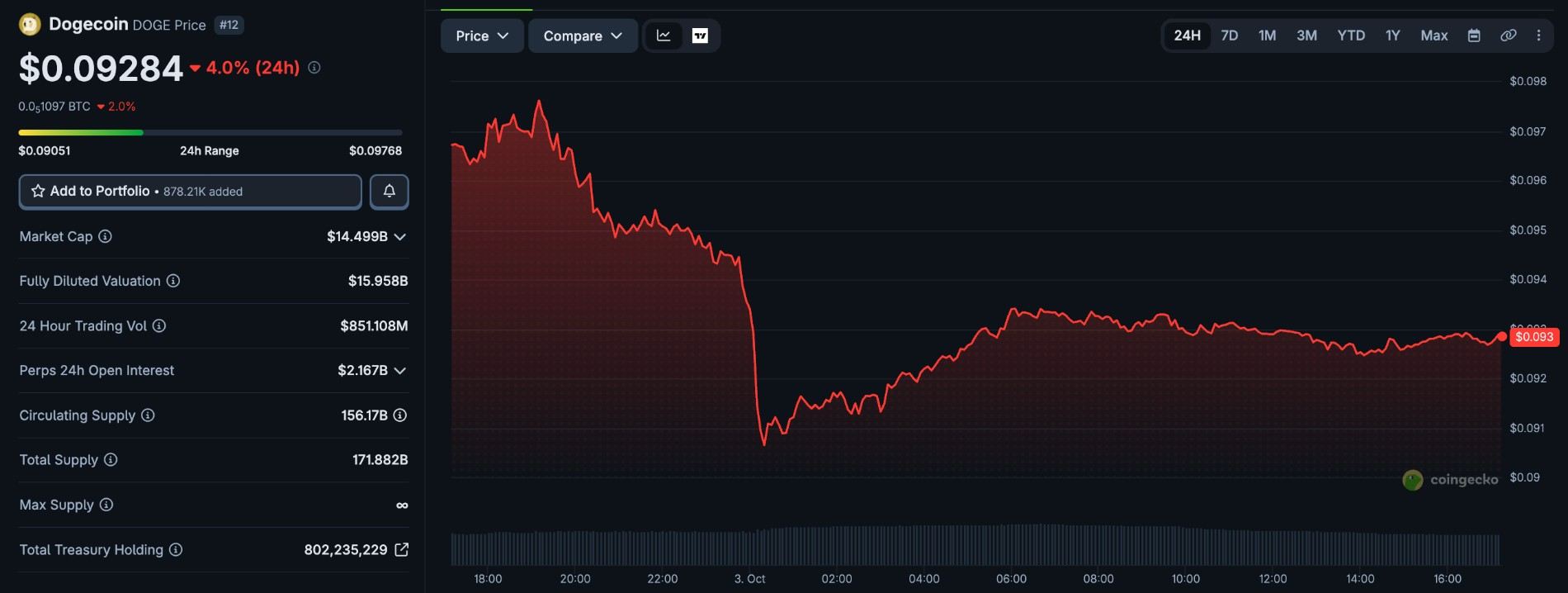Click the $15.958B valuation value
The image size is (1568, 593).
coord(378,281)
